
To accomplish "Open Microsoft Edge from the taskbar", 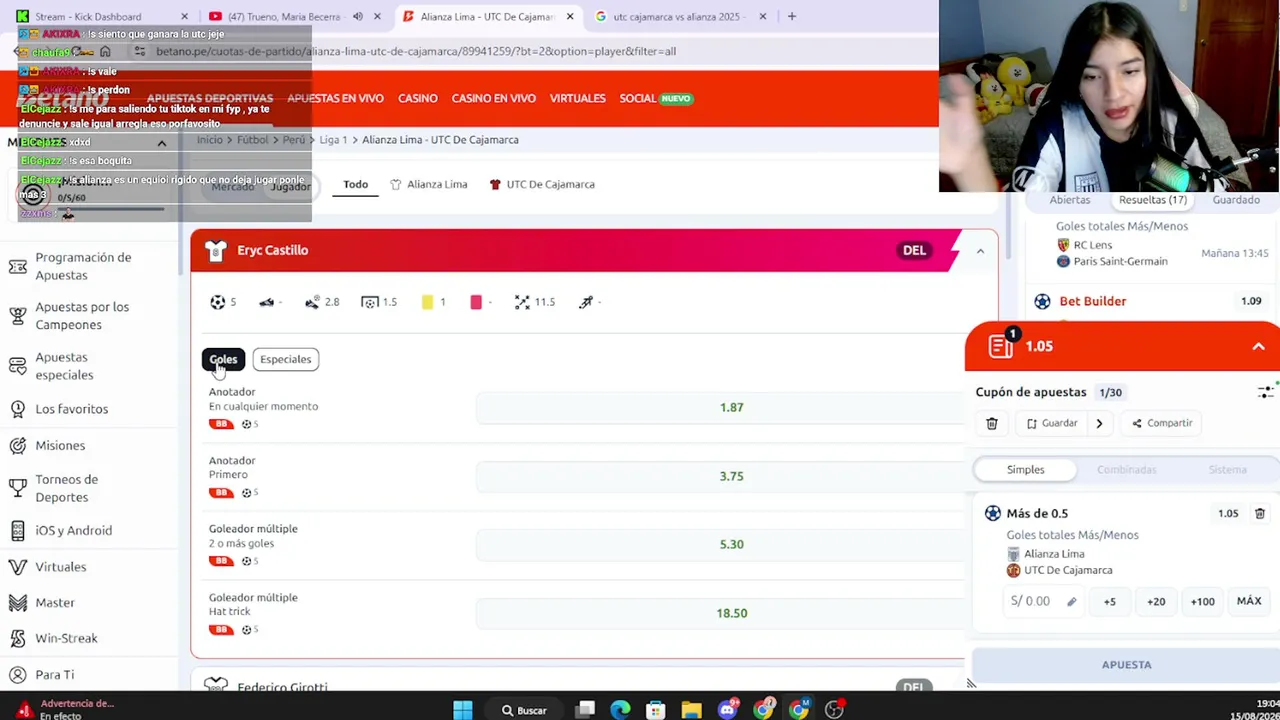I will [620, 710].
